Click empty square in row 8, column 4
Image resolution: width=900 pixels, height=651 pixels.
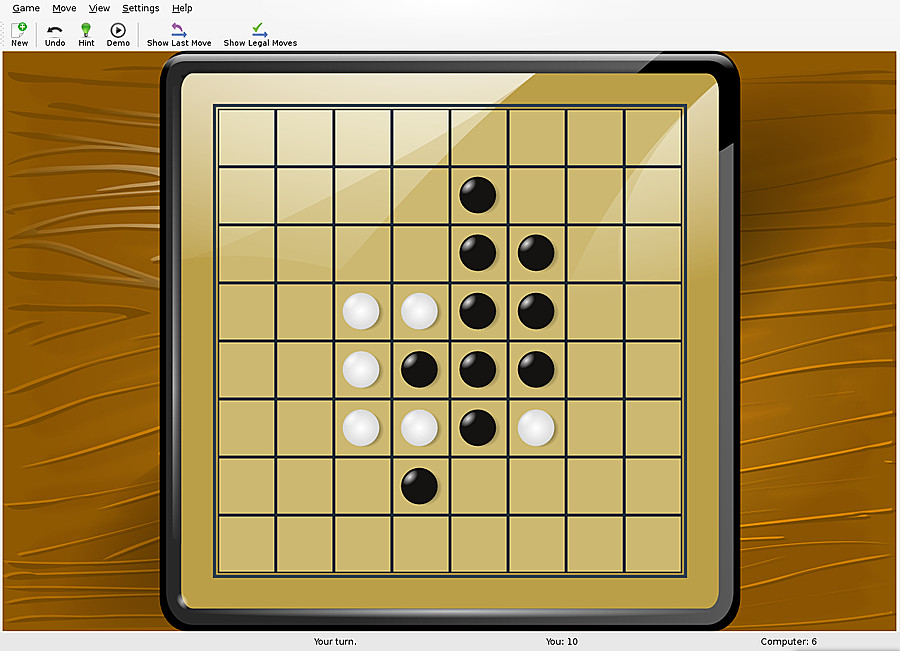coord(421,544)
